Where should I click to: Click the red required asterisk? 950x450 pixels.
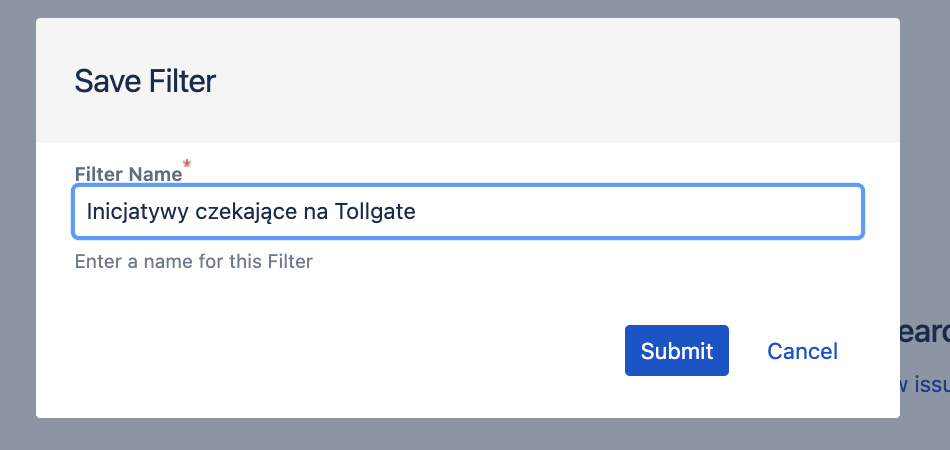pos(187,162)
